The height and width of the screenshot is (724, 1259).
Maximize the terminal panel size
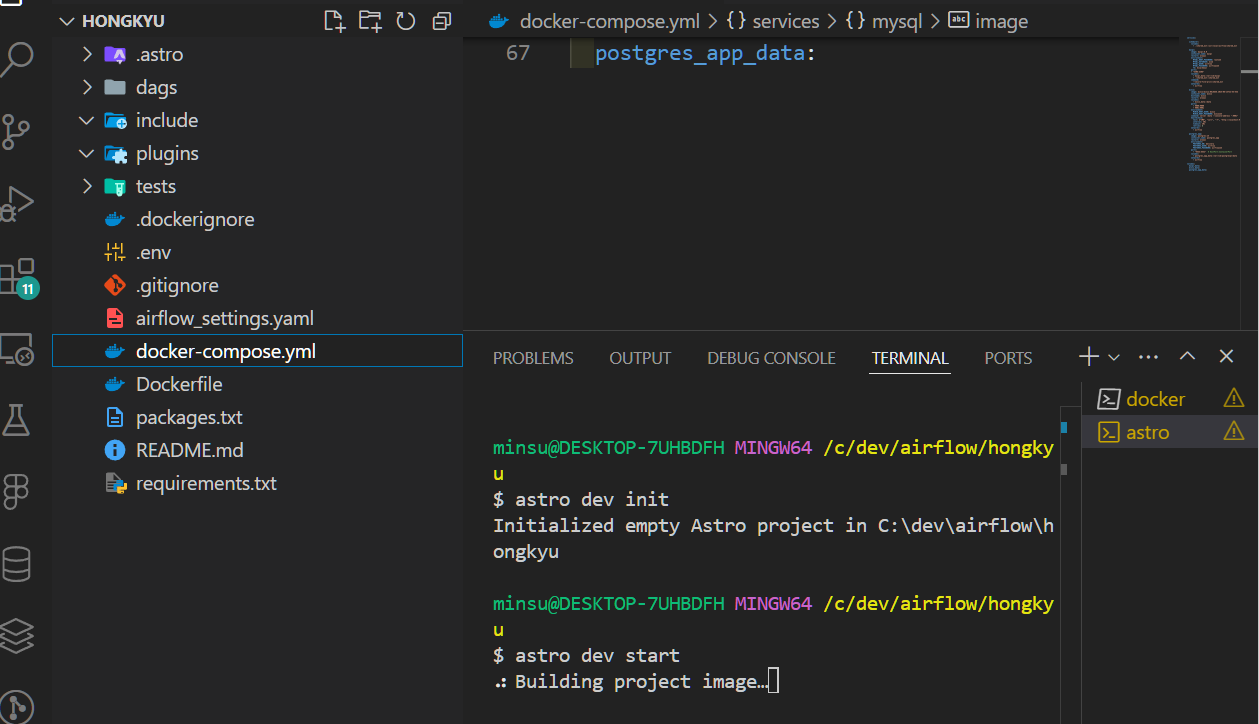(1187, 357)
